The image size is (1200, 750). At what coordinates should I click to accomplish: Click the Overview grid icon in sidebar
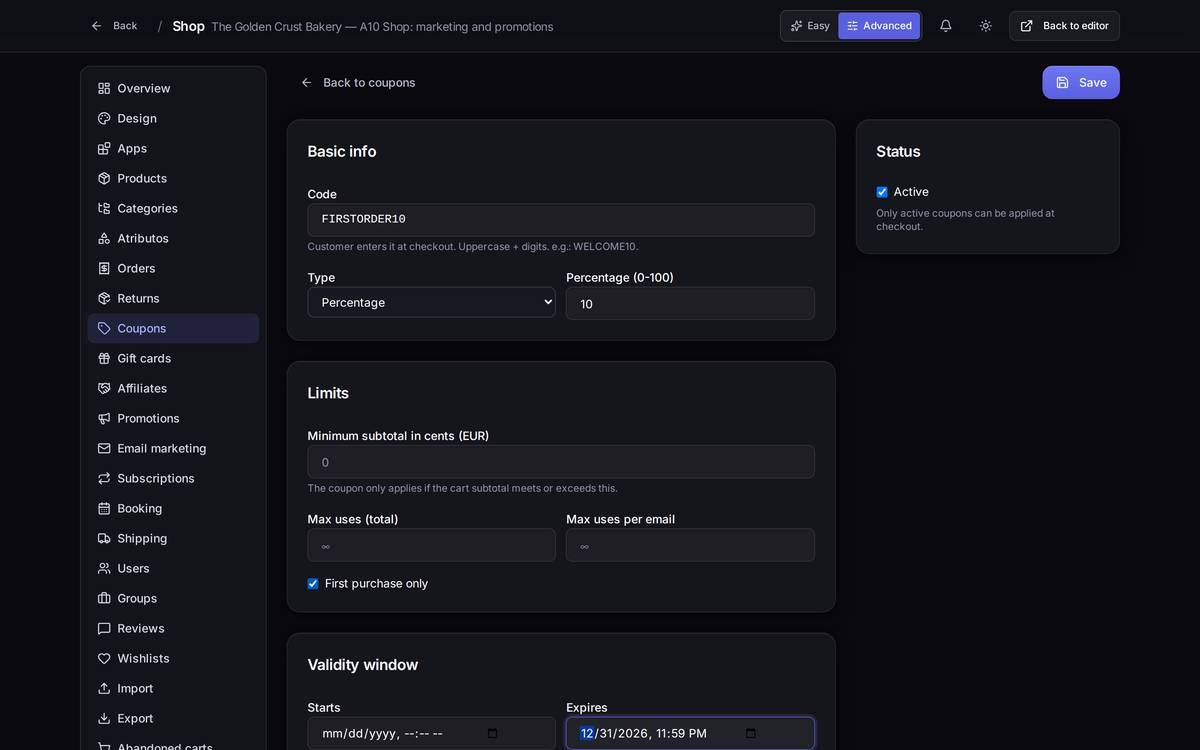point(104,88)
